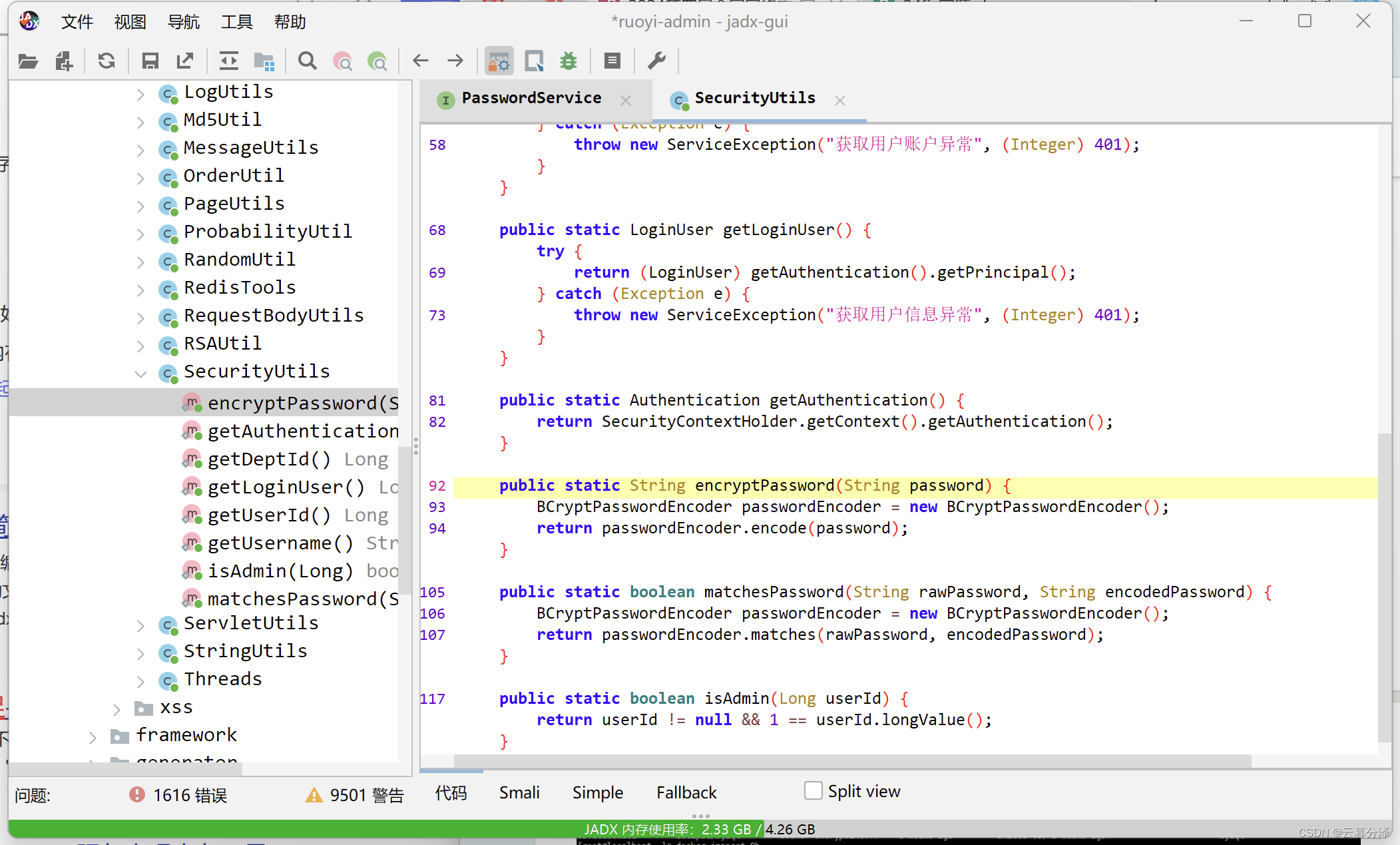The width and height of the screenshot is (1400, 845).
Task: Expand the framework package folder
Action: [93, 736]
